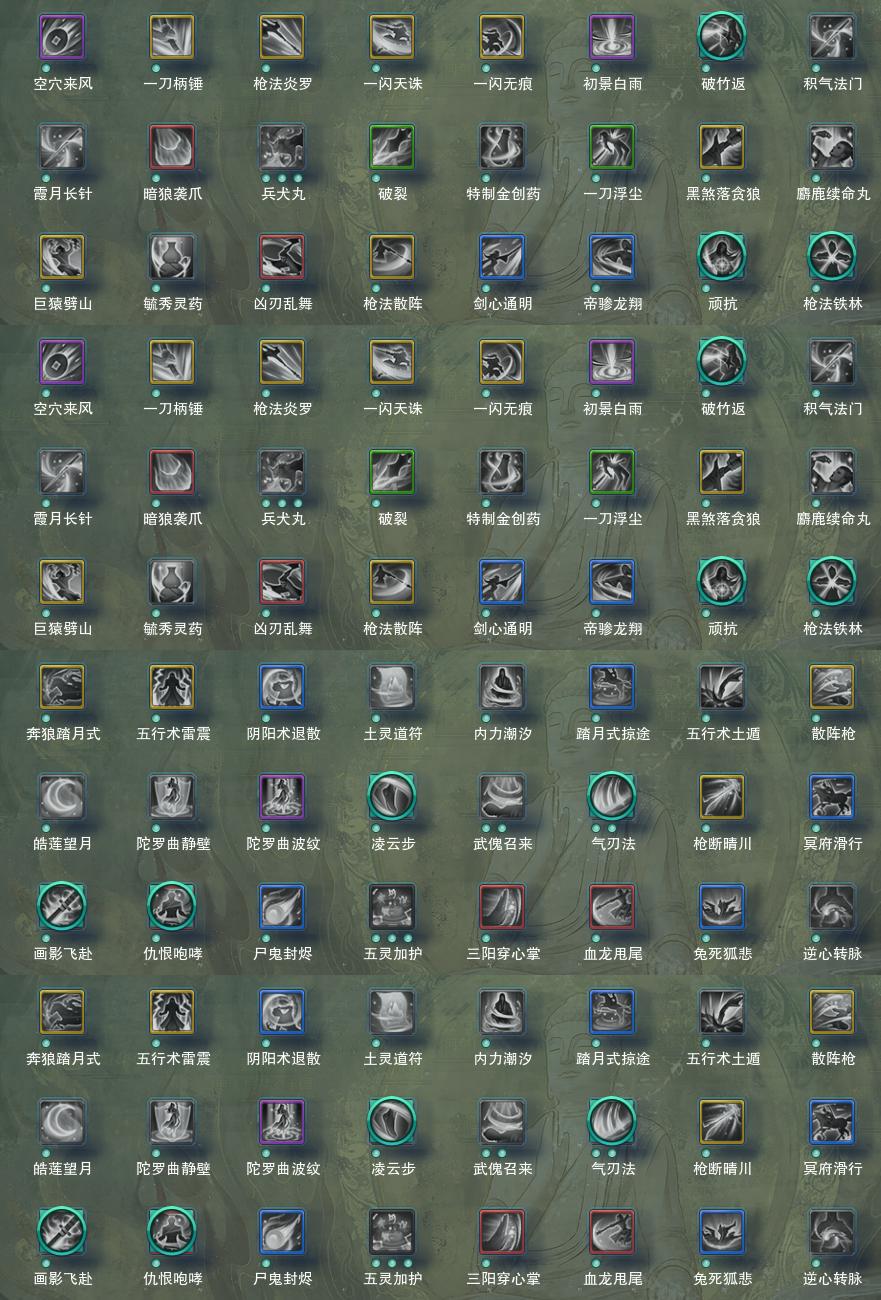The image size is (881, 1300).
Task: Click the 积气法门 skill in the top row
Action: point(832,37)
